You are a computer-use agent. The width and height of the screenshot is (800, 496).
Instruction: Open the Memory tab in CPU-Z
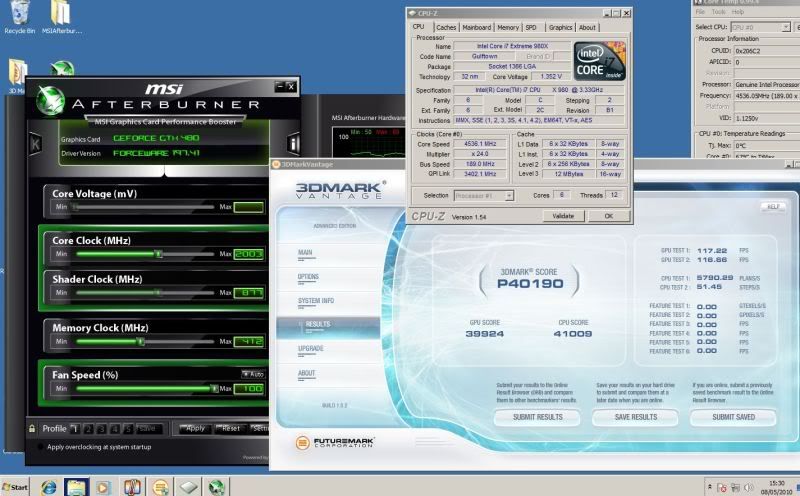pos(508,27)
